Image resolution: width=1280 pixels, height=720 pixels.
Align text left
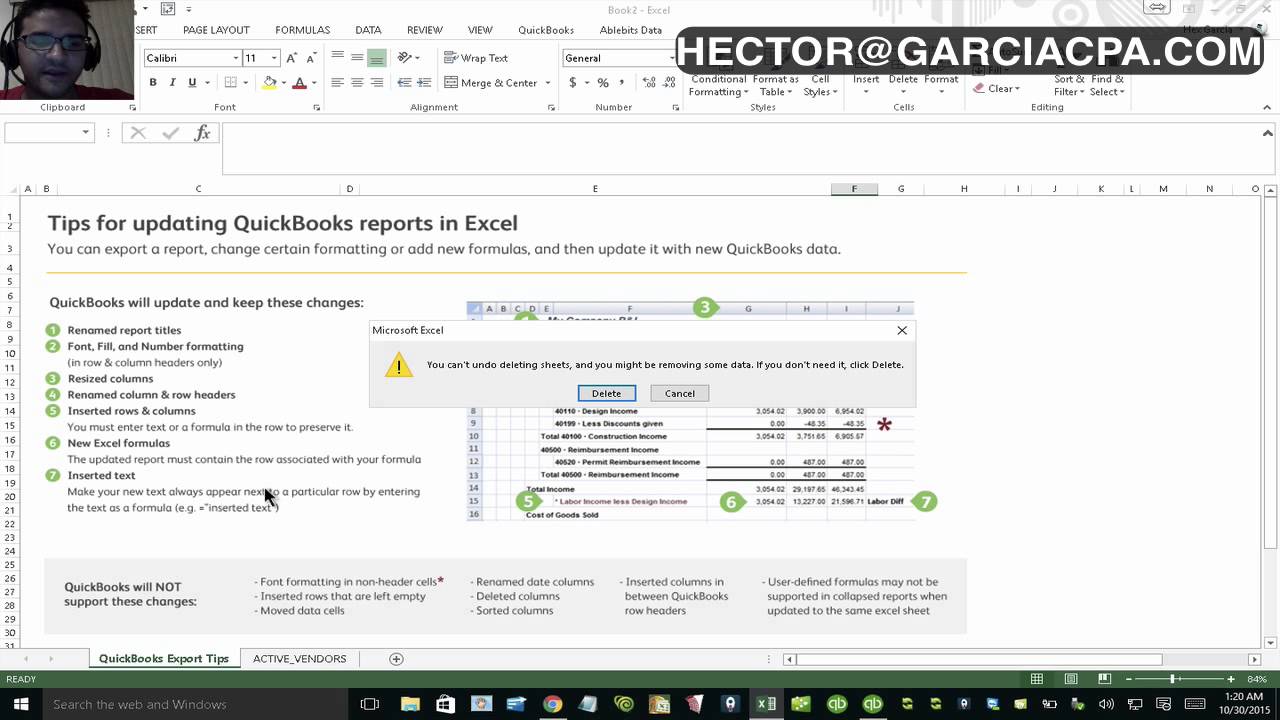click(337, 83)
